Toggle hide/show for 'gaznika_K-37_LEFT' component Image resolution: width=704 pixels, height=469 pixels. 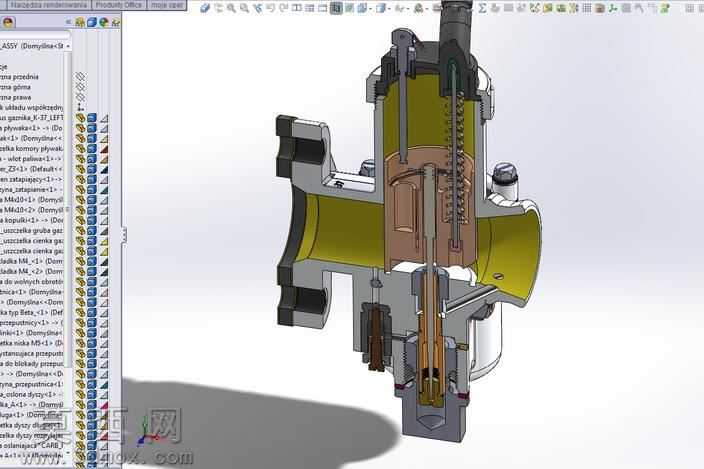pyautogui.click(x=80, y=118)
